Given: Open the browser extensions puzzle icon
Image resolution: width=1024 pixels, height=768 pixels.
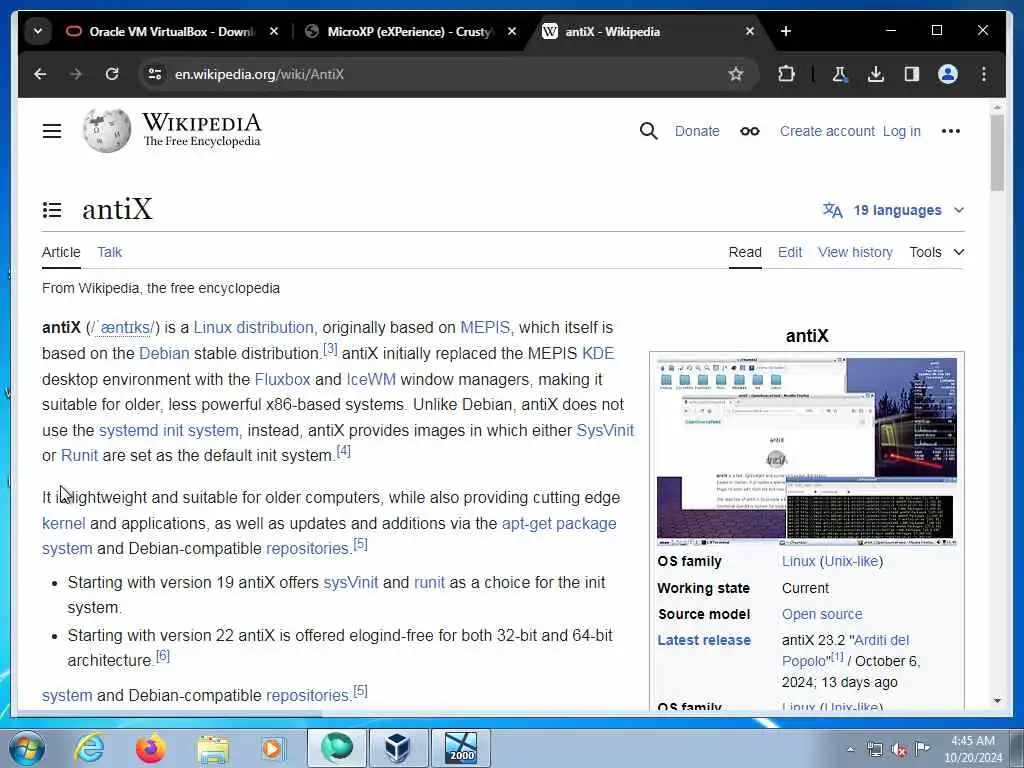Looking at the screenshot, I should pos(786,74).
